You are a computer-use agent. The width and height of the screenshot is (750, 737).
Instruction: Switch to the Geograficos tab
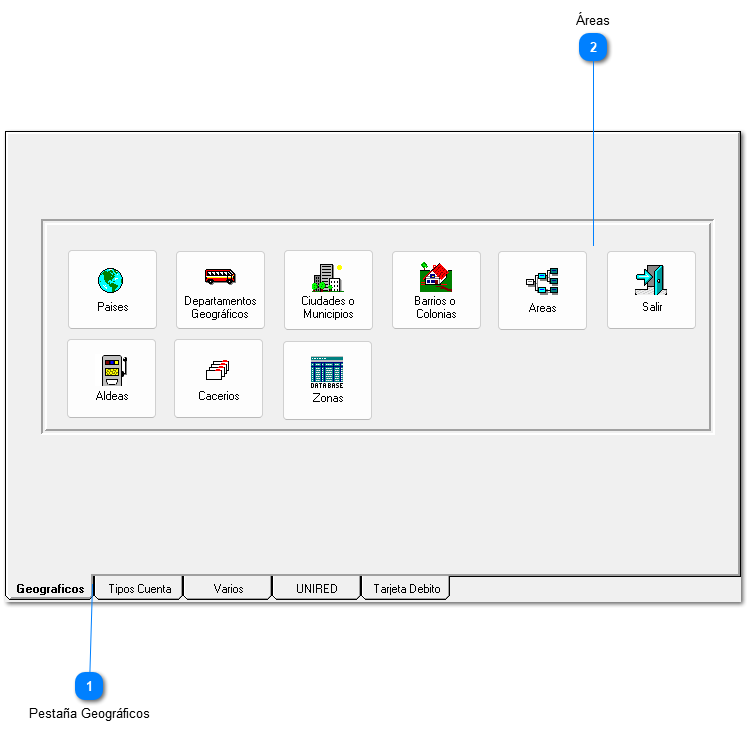pos(50,589)
